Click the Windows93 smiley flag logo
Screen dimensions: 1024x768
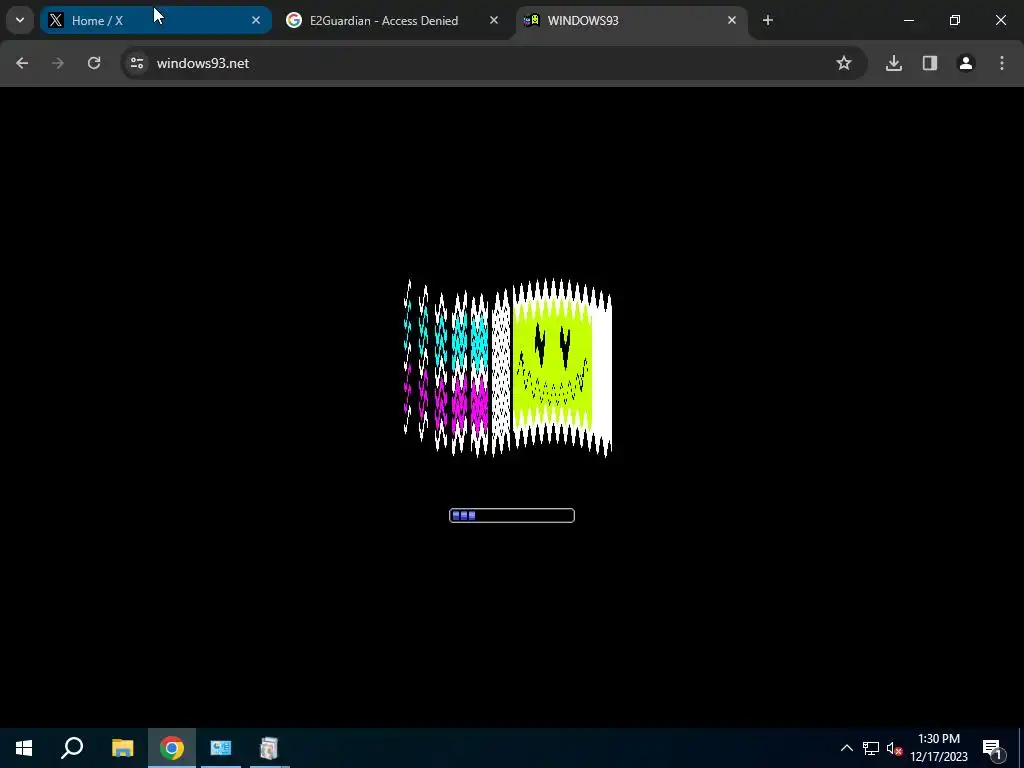coord(508,368)
